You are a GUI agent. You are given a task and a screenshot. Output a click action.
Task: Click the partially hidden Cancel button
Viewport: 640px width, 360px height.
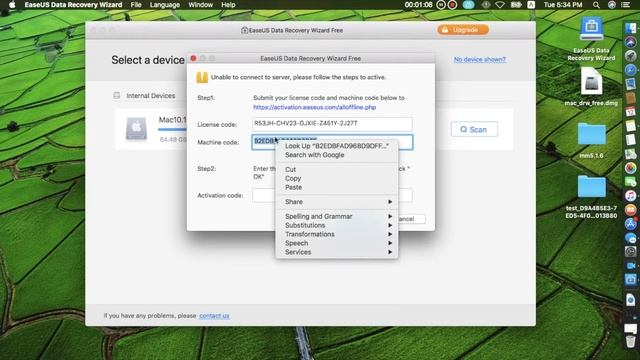click(x=411, y=219)
